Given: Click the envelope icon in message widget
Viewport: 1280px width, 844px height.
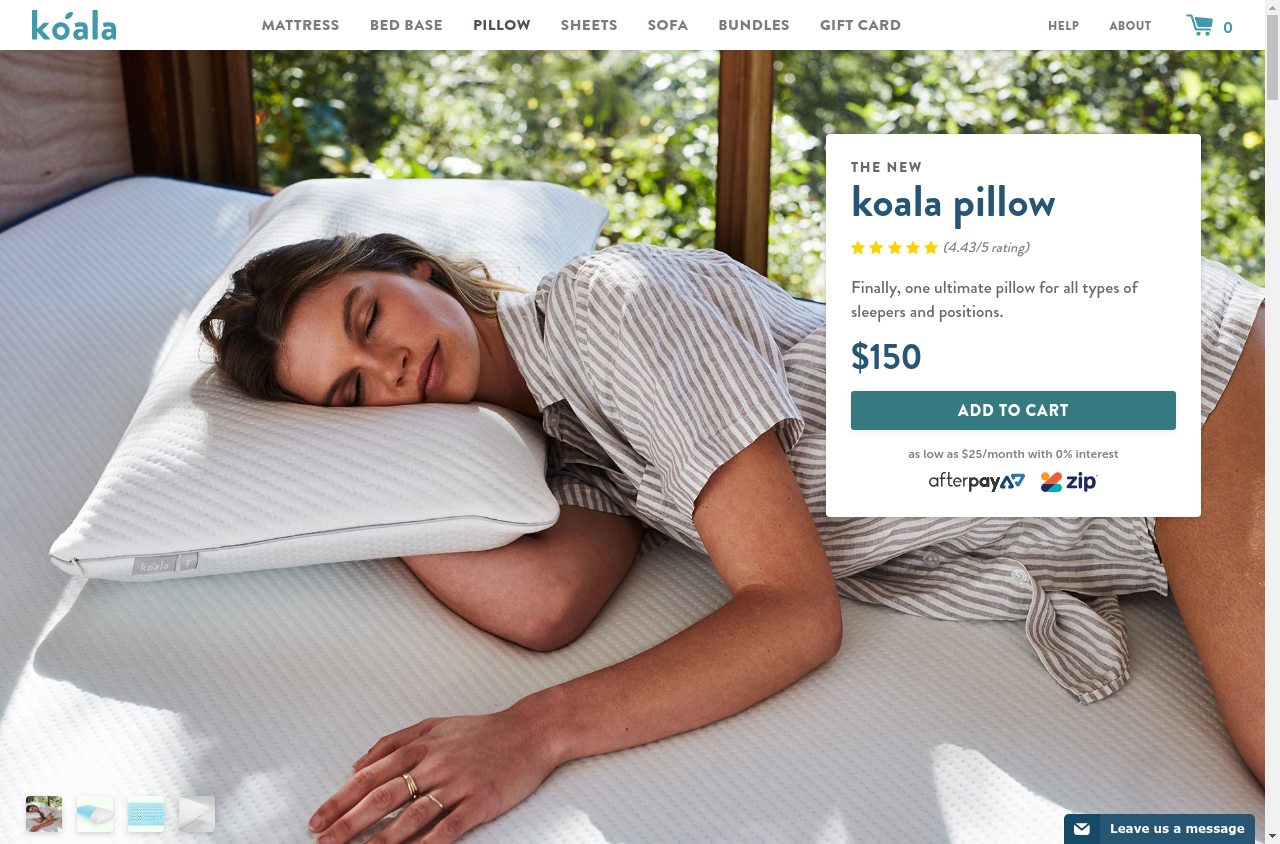Looking at the screenshot, I should [1082, 829].
